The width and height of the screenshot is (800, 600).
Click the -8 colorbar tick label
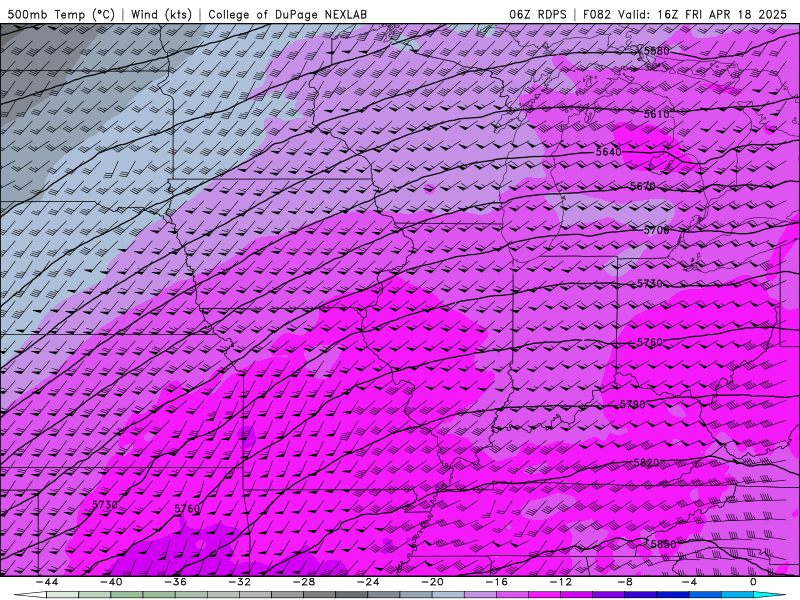tap(625, 582)
